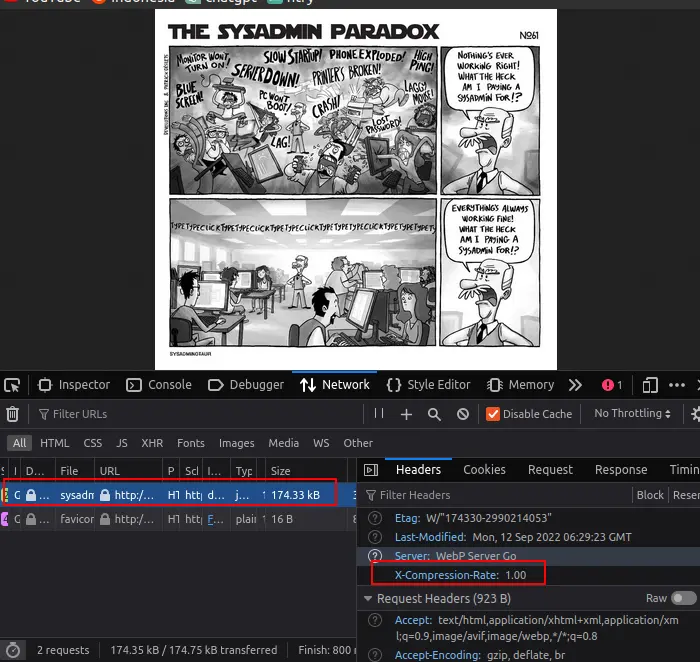Open Server header help icon
Image resolution: width=700 pixels, height=662 pixels.
(375, 556)
